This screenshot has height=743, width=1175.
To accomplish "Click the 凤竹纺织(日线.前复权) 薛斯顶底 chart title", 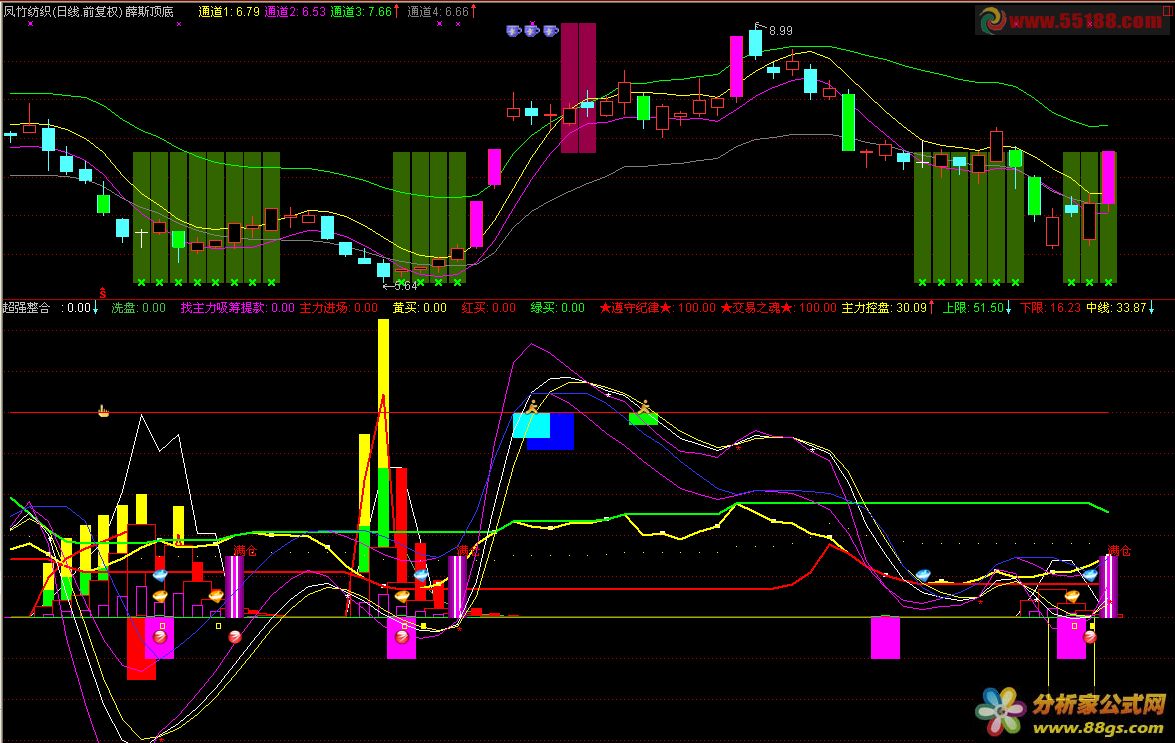I will (88, 11).
